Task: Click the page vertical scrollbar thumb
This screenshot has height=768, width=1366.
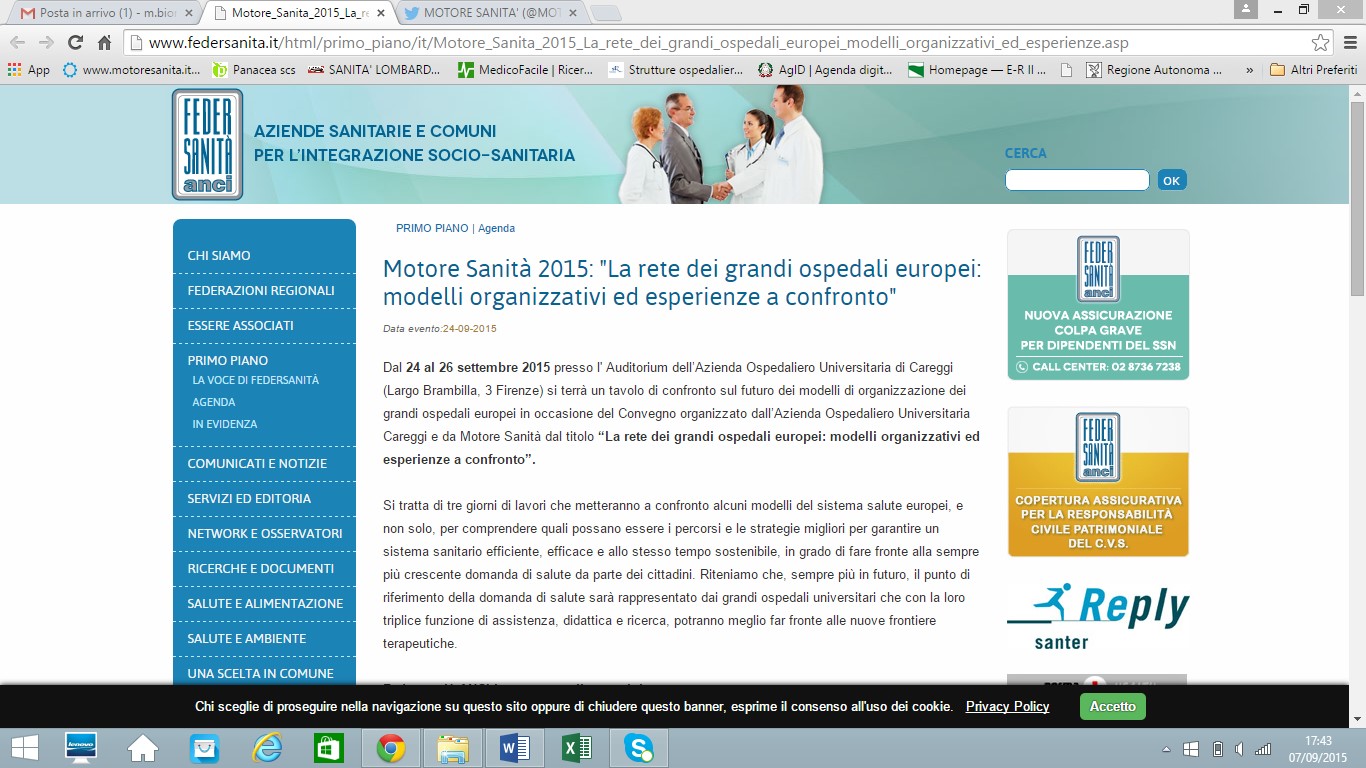Action: pyautogui.click(x=1357, y=198)
